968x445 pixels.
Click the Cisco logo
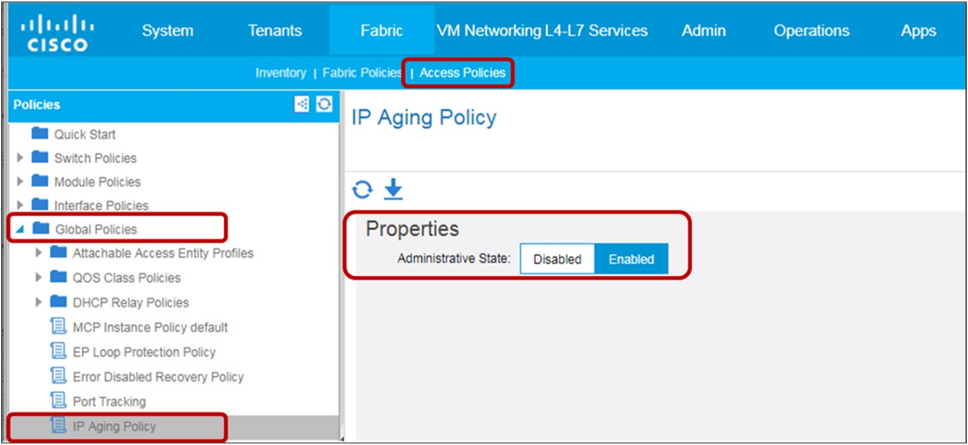57,33
